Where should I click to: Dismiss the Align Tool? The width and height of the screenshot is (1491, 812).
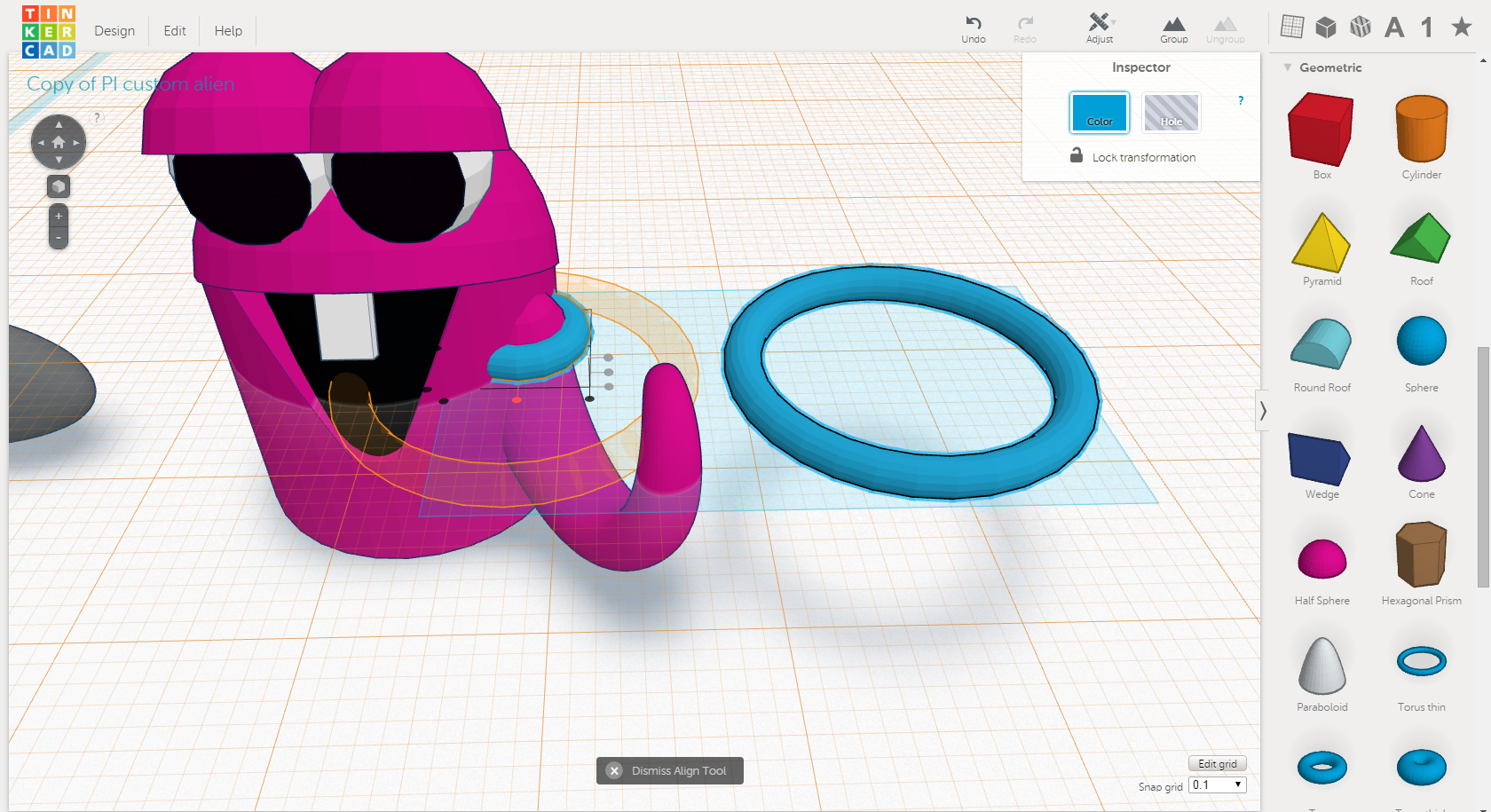pyautogui.click(x=670, y=770)
